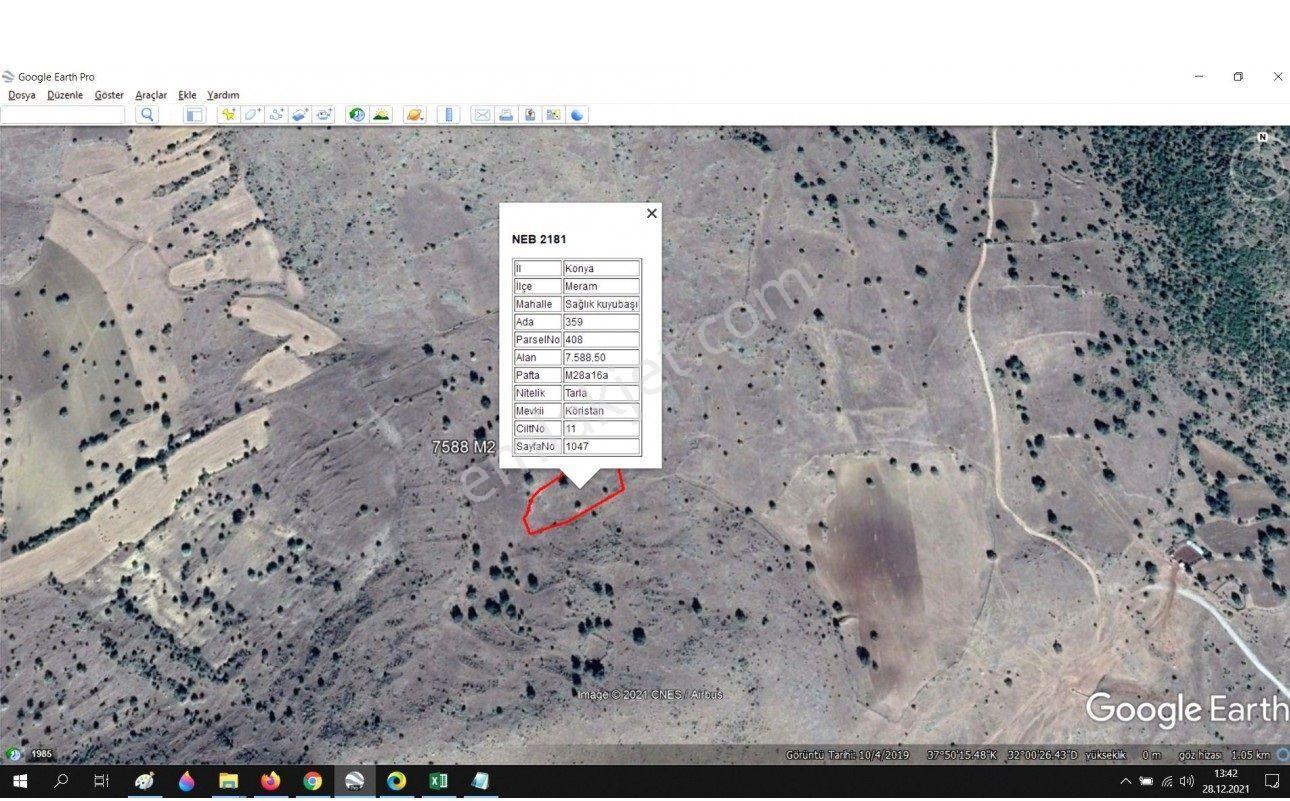The width and height of the screenshot is (1290, 801).
Task: Open the ruler measuring tool
Action: [x=448, y=115]
